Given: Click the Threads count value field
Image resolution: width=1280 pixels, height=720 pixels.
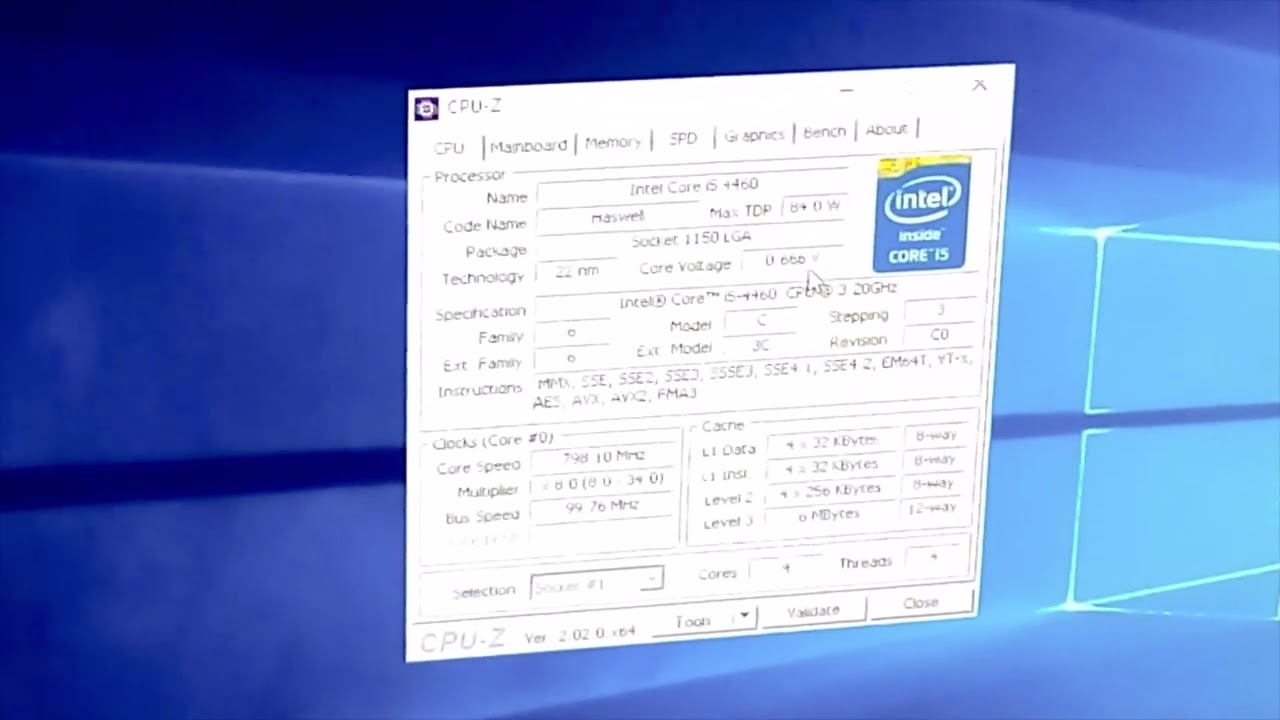Looking at the screenshot, I should tap(934, 558).
